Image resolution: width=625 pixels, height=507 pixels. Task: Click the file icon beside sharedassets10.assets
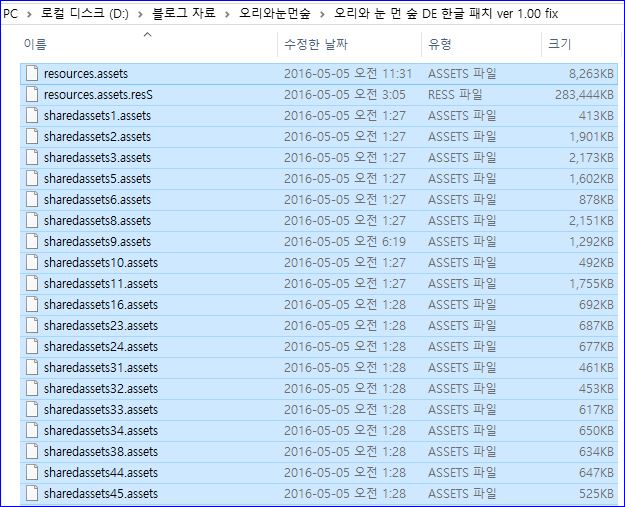pyautogui.click(x=32, y=263)
